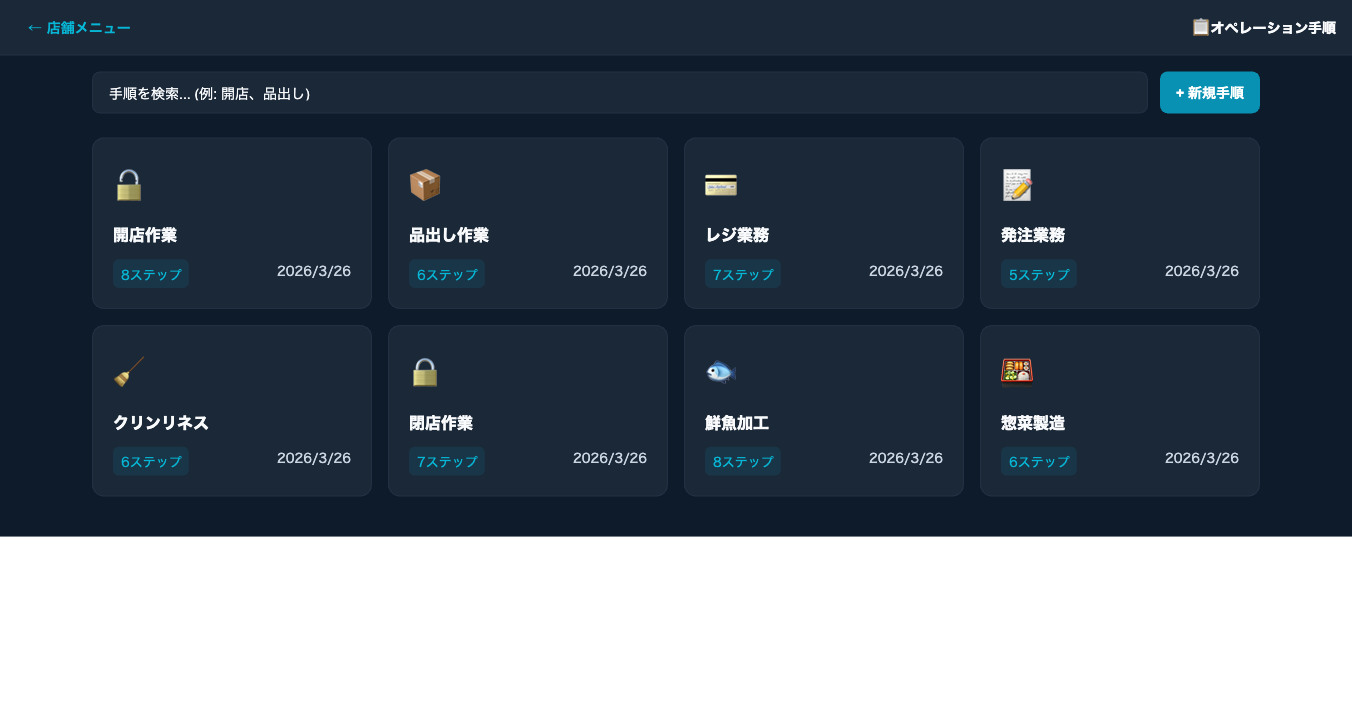
Task: Open the レジ業務 procedure card
Action: point(824,222)
